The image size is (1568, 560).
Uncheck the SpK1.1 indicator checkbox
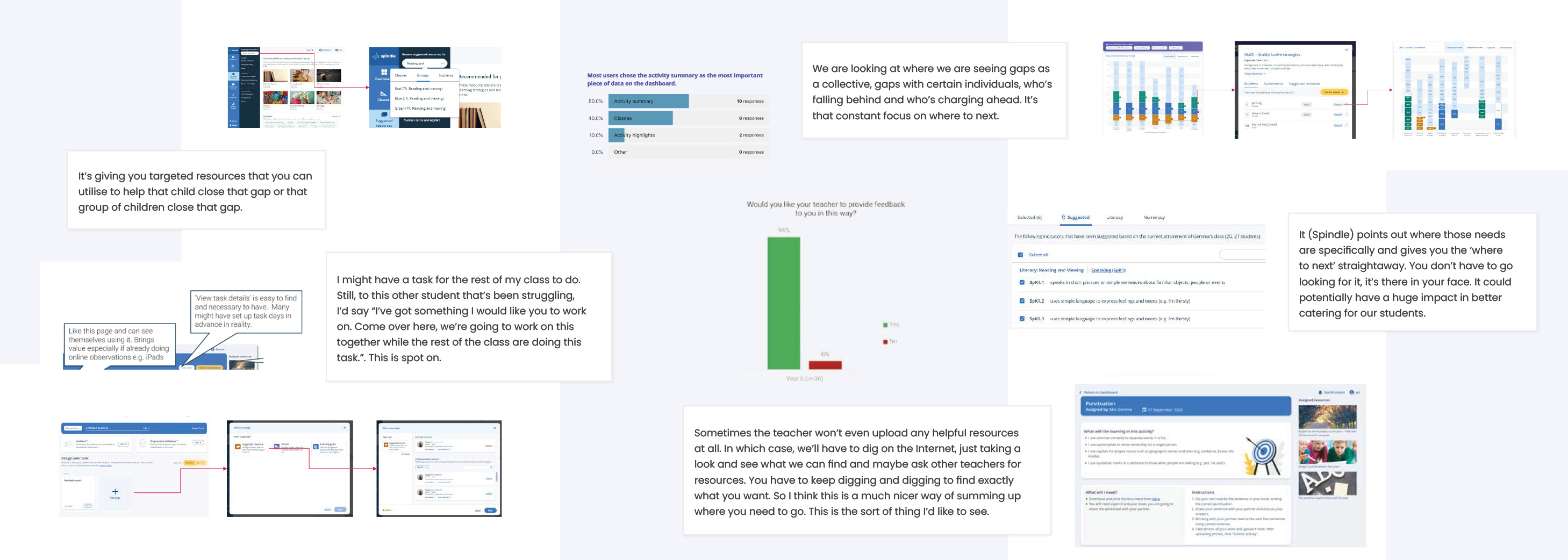click(x=1022, y=283)
